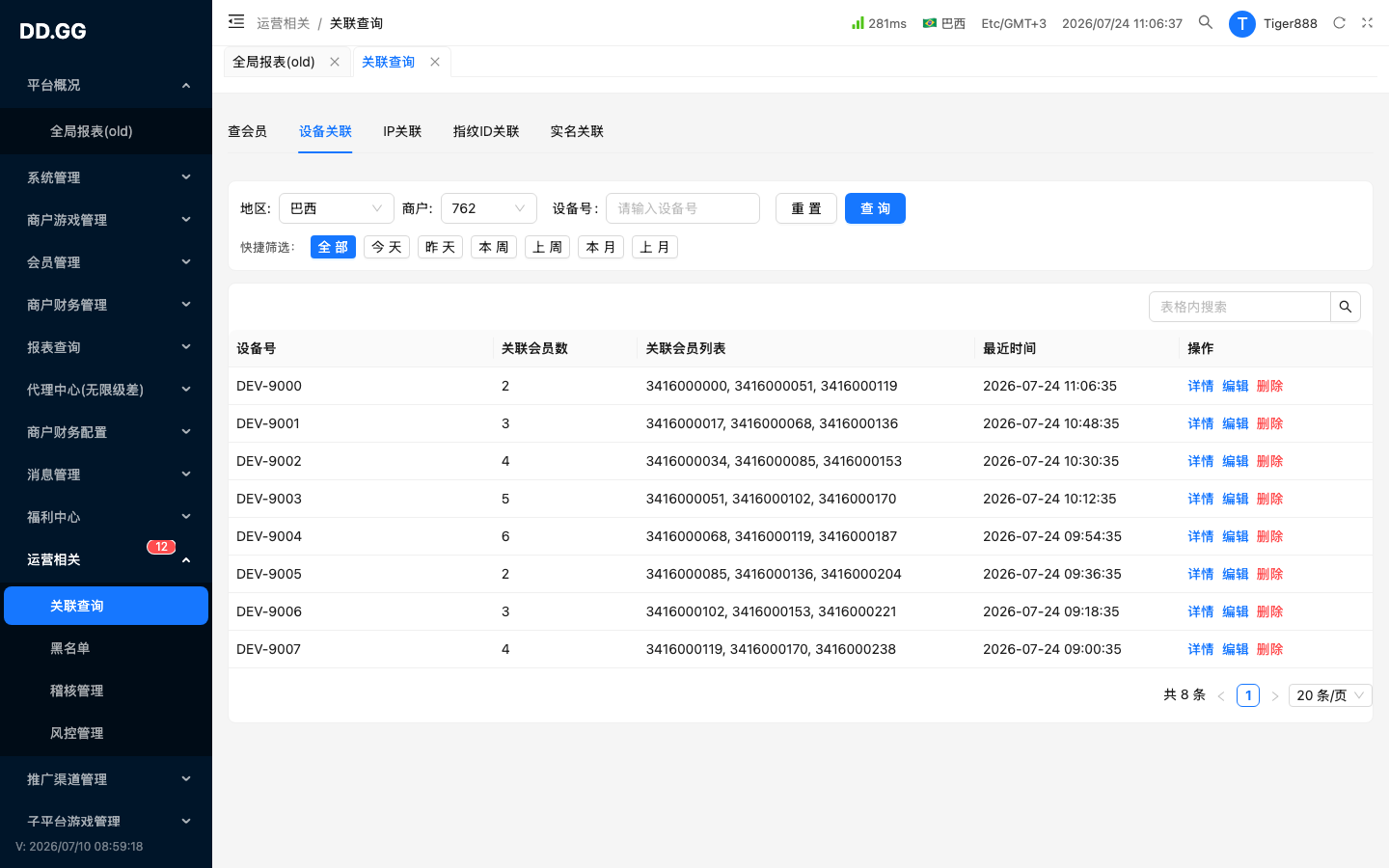1389x868 pixels.
Task: Click 编辑 for DEV-9001
Action: point(1236,423)
